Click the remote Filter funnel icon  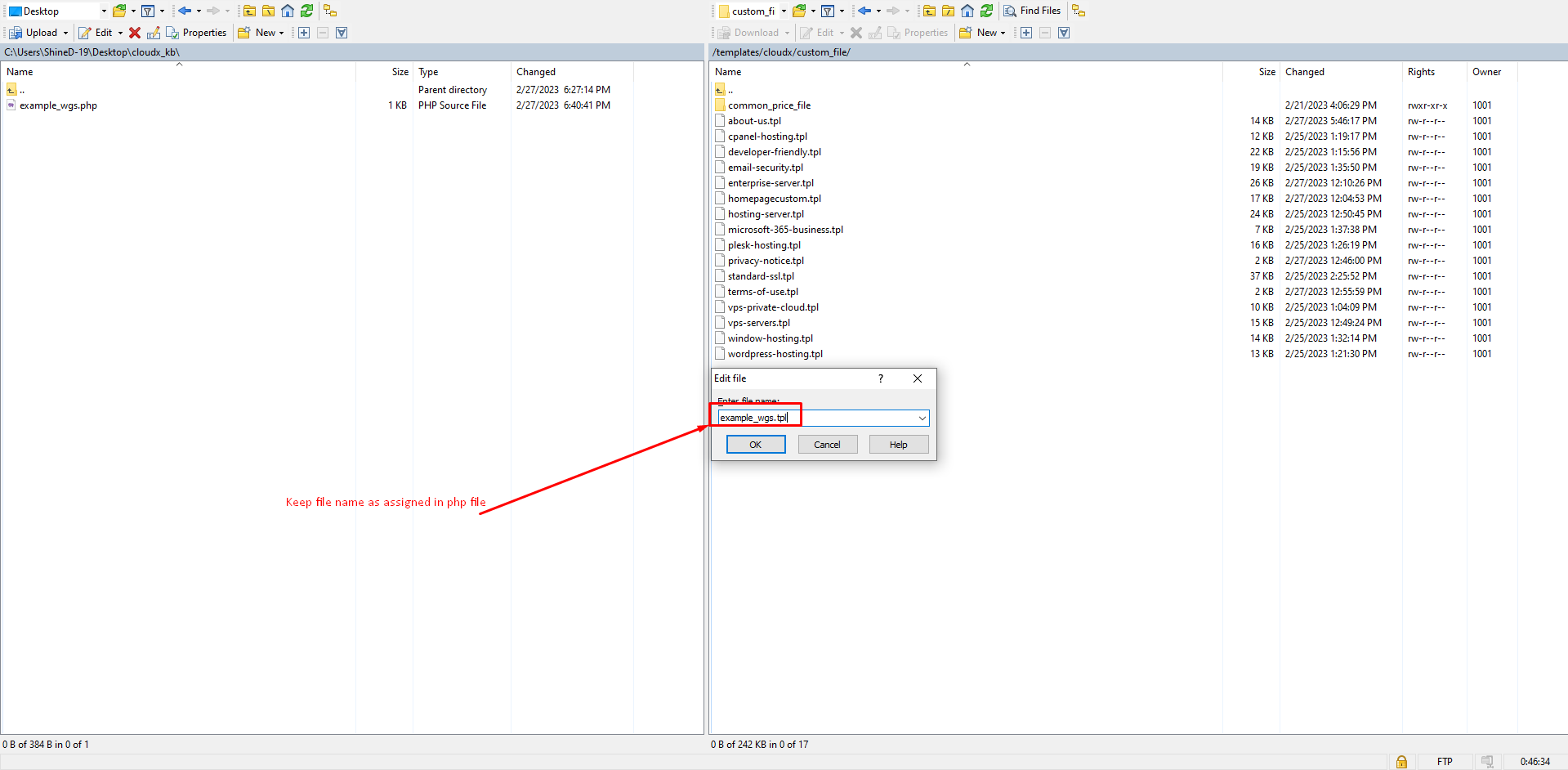coord(828,11)
